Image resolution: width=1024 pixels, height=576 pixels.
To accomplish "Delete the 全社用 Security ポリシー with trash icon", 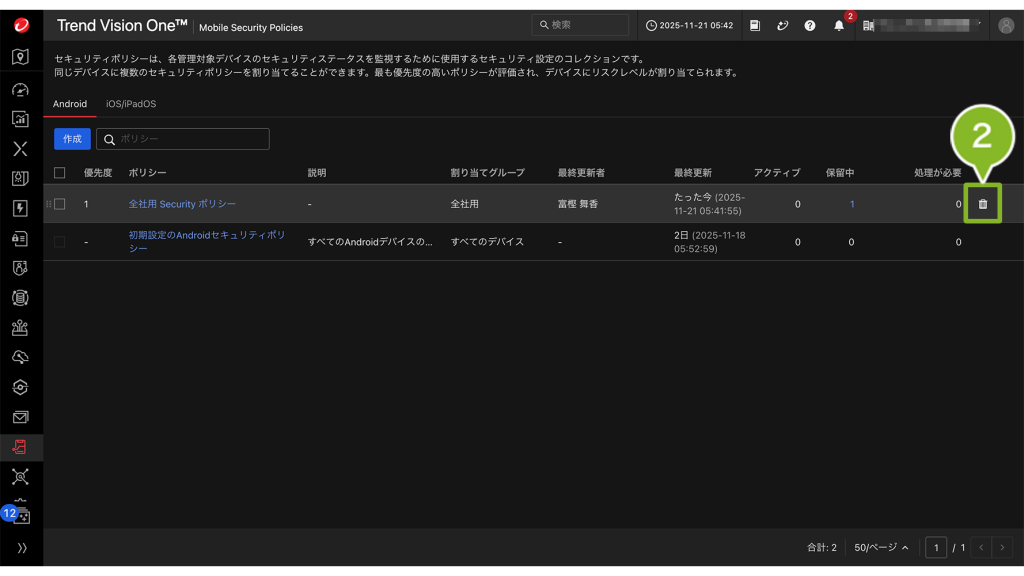I will [982, 204].
